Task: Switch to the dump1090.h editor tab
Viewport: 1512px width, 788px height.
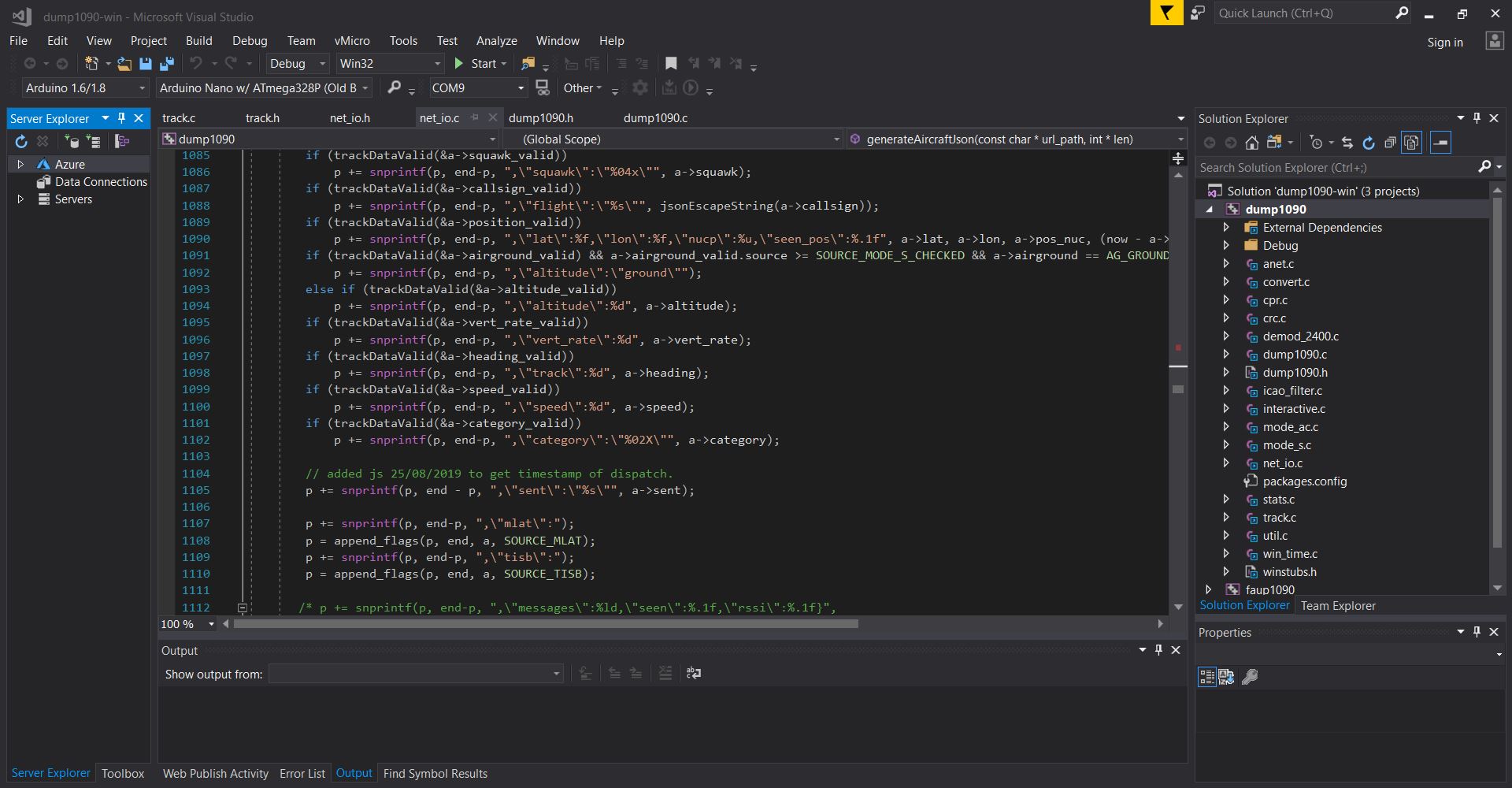Action: tap(541, 118)
